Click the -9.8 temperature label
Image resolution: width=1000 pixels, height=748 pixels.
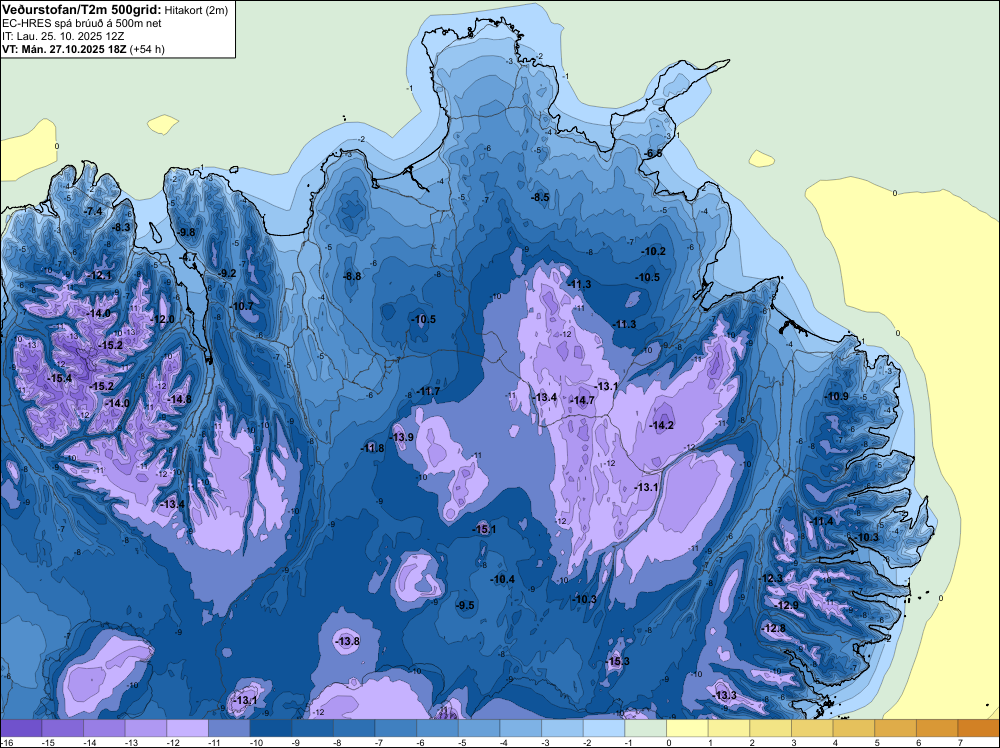point(186,232)
